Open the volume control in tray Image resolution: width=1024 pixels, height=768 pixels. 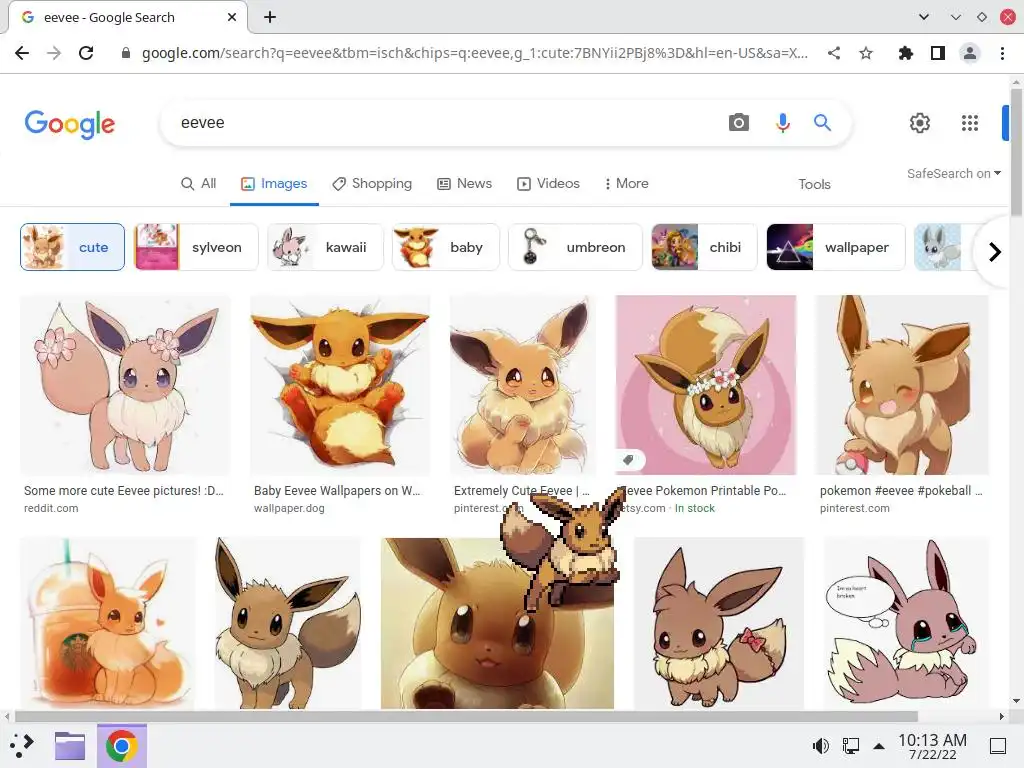820,746
